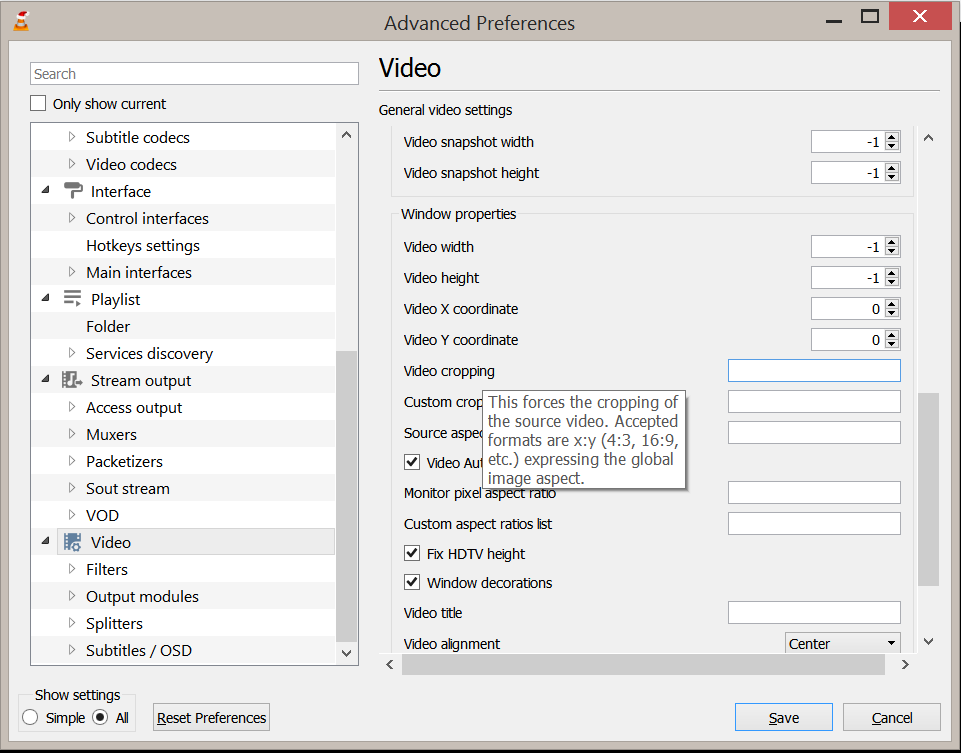Collapse the Stream output section
The image size is (961, 753).
pyautogui.click(x=46, y=379)
